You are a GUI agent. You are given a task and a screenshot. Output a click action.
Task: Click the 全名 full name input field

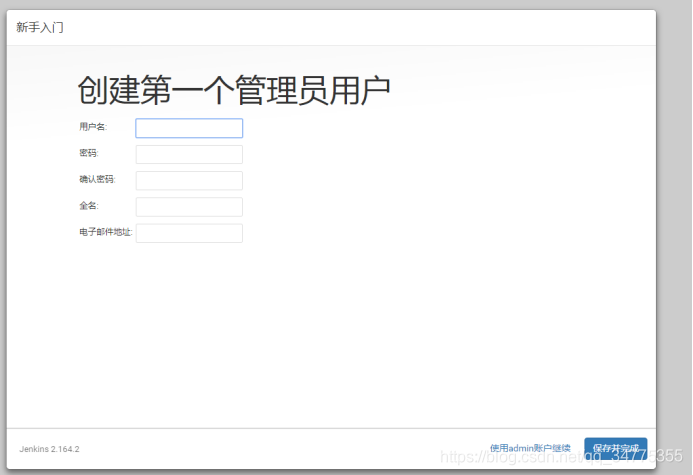point(189,207)
